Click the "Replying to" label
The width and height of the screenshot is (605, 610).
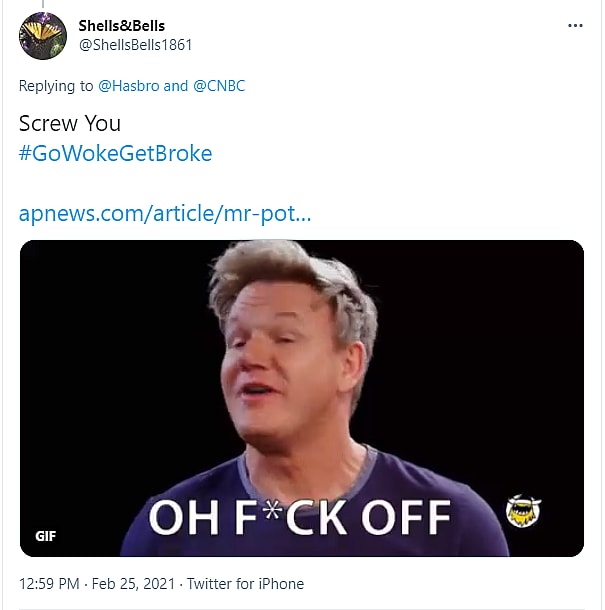(x=56, y=86)
